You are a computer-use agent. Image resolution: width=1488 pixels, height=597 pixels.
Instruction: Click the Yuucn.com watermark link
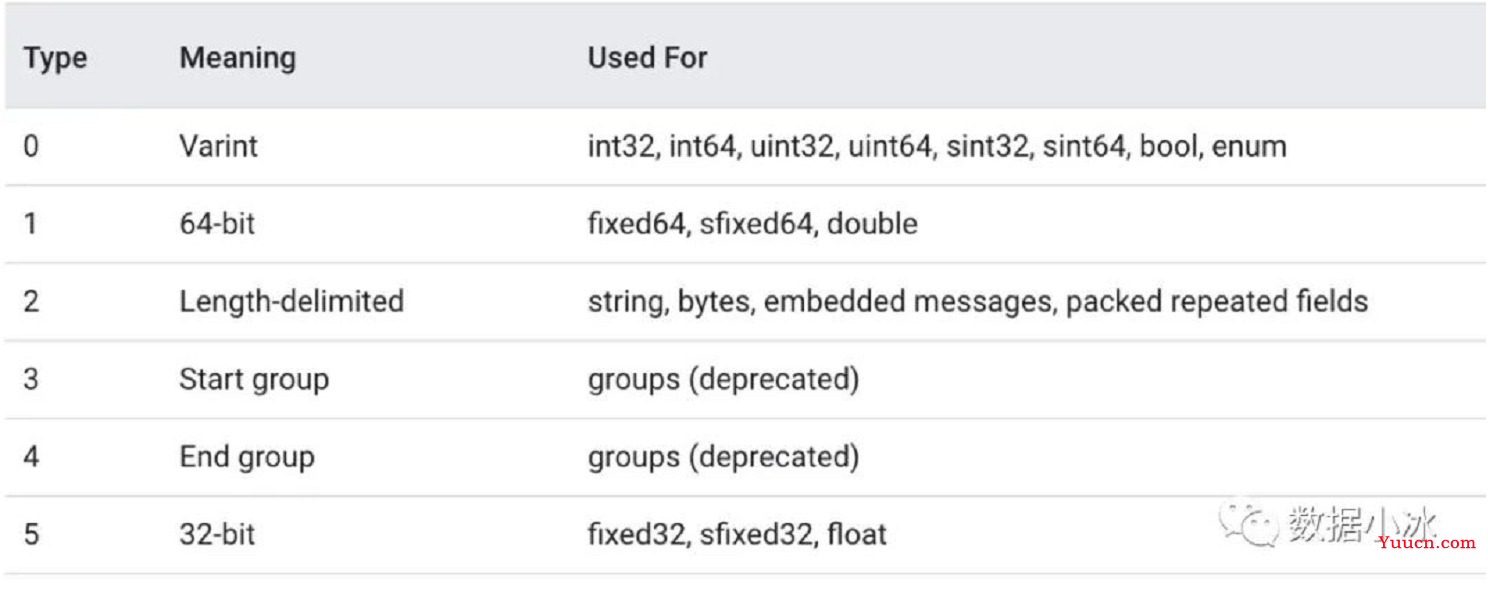(1425, 543)
